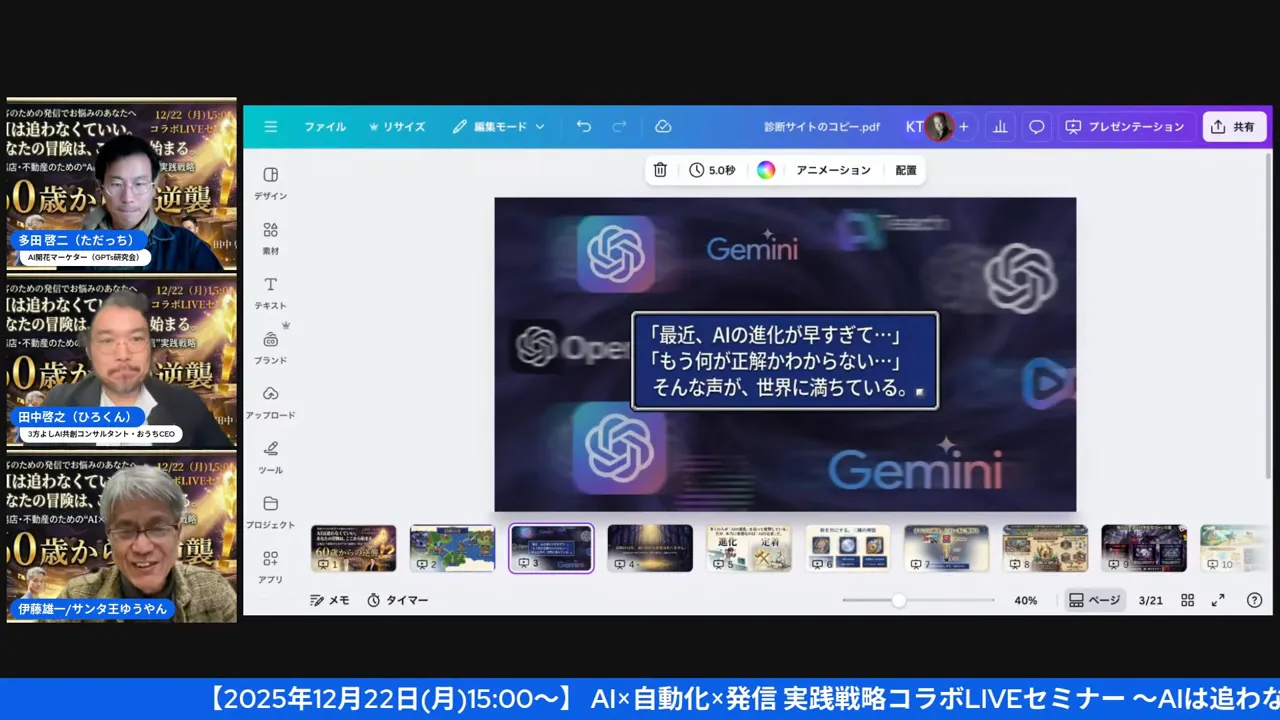This screenshot has width=1280, height=720.
Task: Open the テキスト (Text) panel
Action: click(x=269, y=292)
